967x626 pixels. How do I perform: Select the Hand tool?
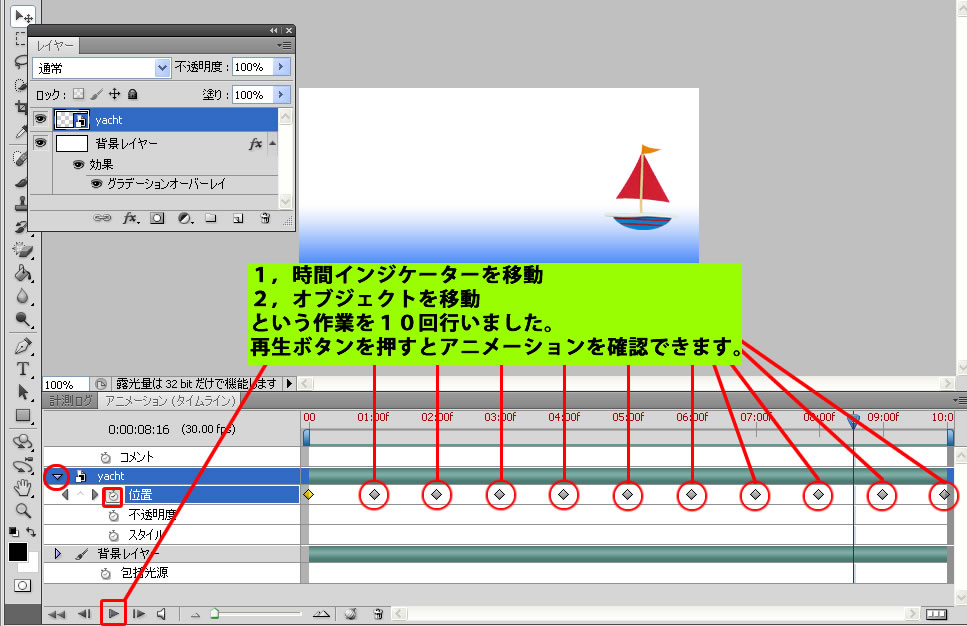pos(22,487)
